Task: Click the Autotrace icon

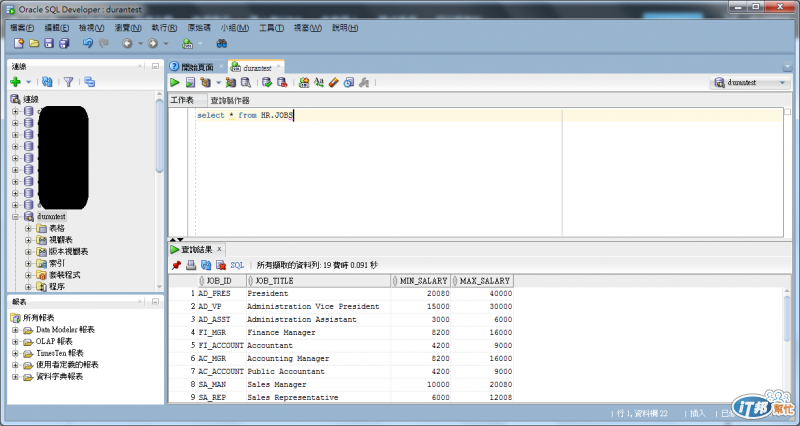Action: (x=231, y=82)
